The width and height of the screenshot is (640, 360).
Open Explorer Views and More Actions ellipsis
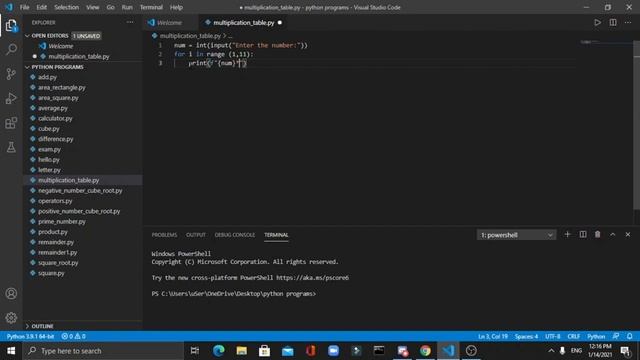pyautogui.click(x=130, y=22)
